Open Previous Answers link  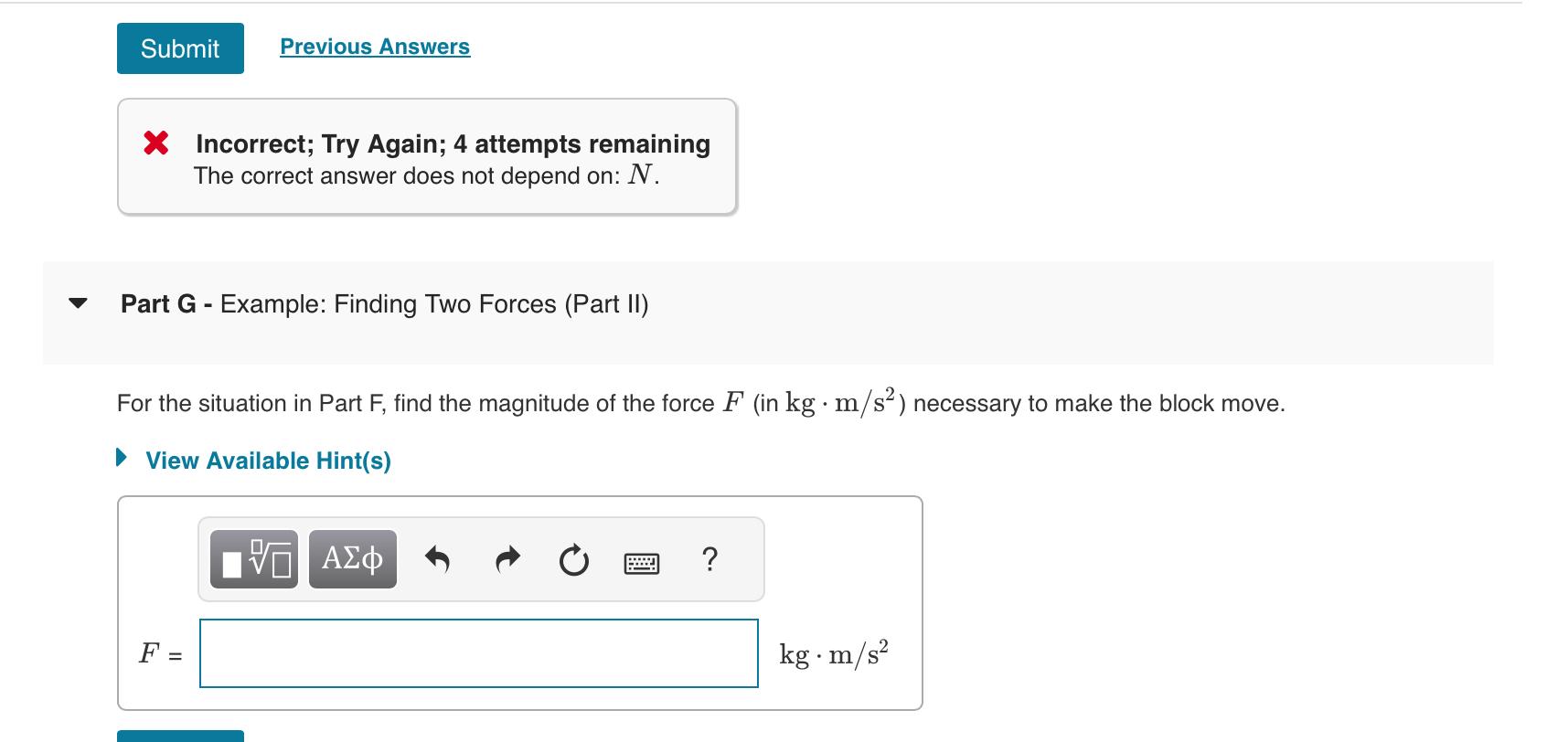[373, 46]
